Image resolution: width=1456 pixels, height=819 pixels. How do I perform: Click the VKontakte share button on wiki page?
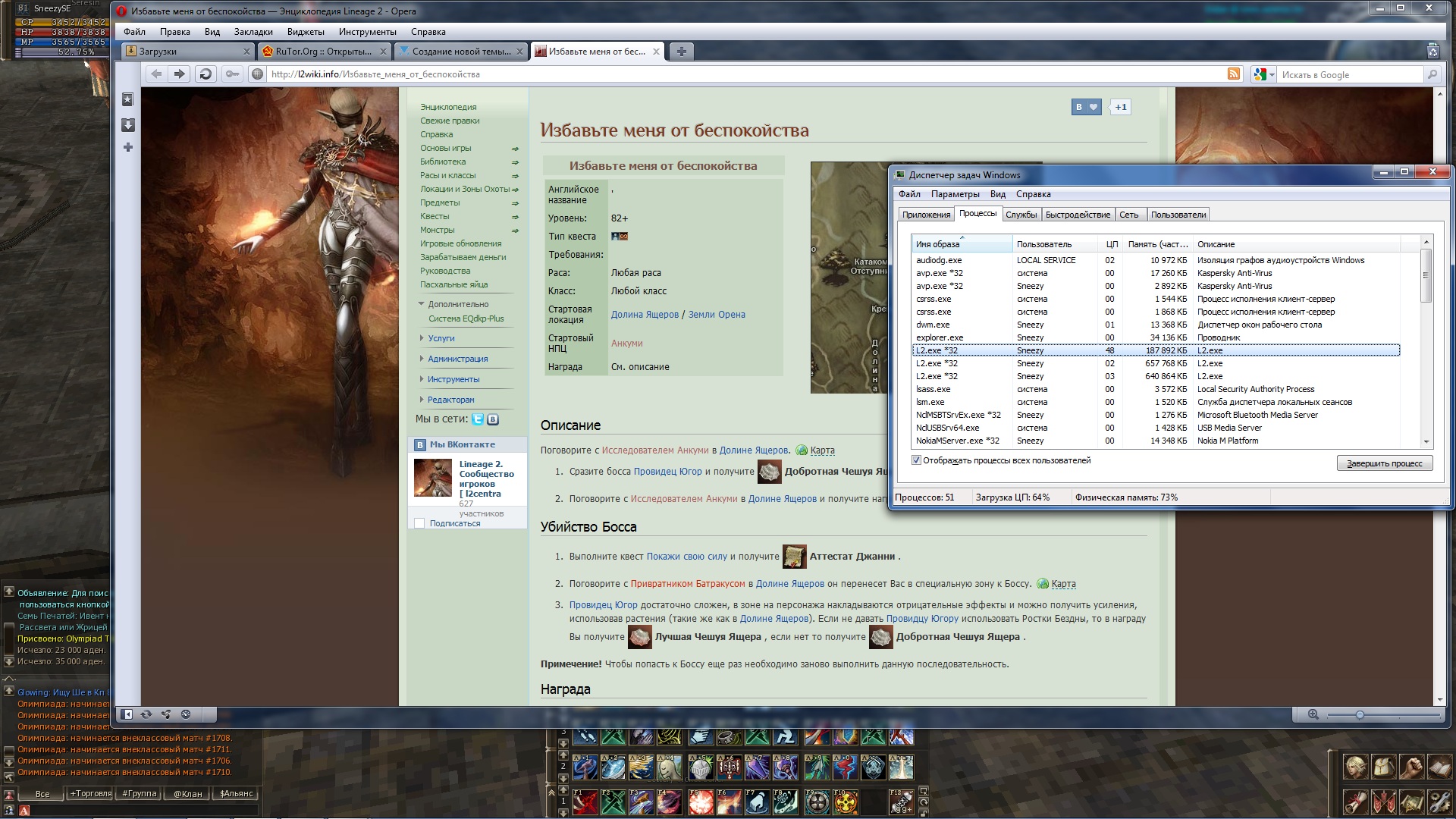(1078, 107)
